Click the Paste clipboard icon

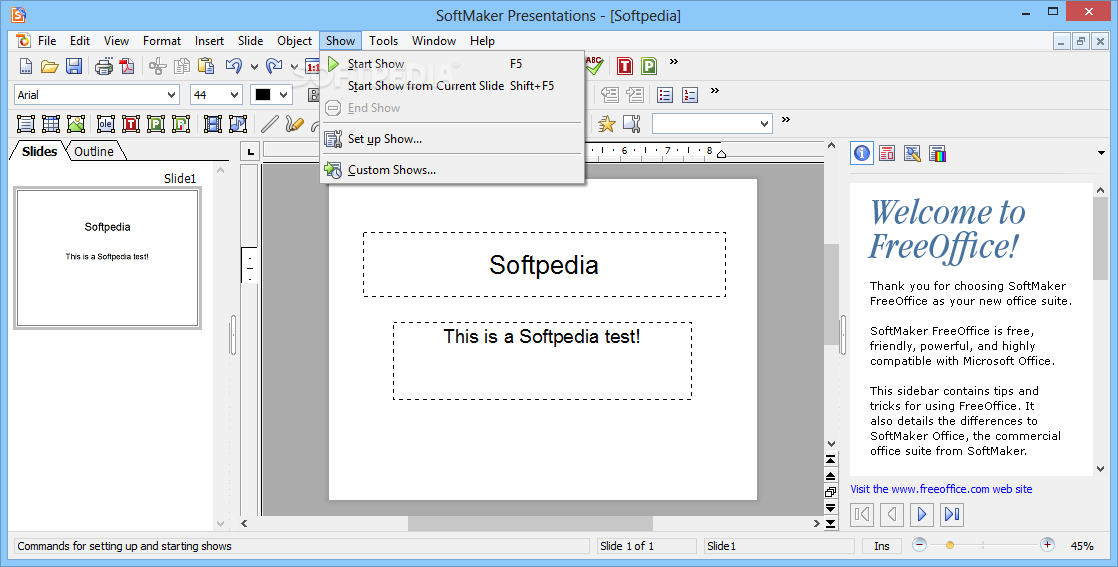coord(206,66)
